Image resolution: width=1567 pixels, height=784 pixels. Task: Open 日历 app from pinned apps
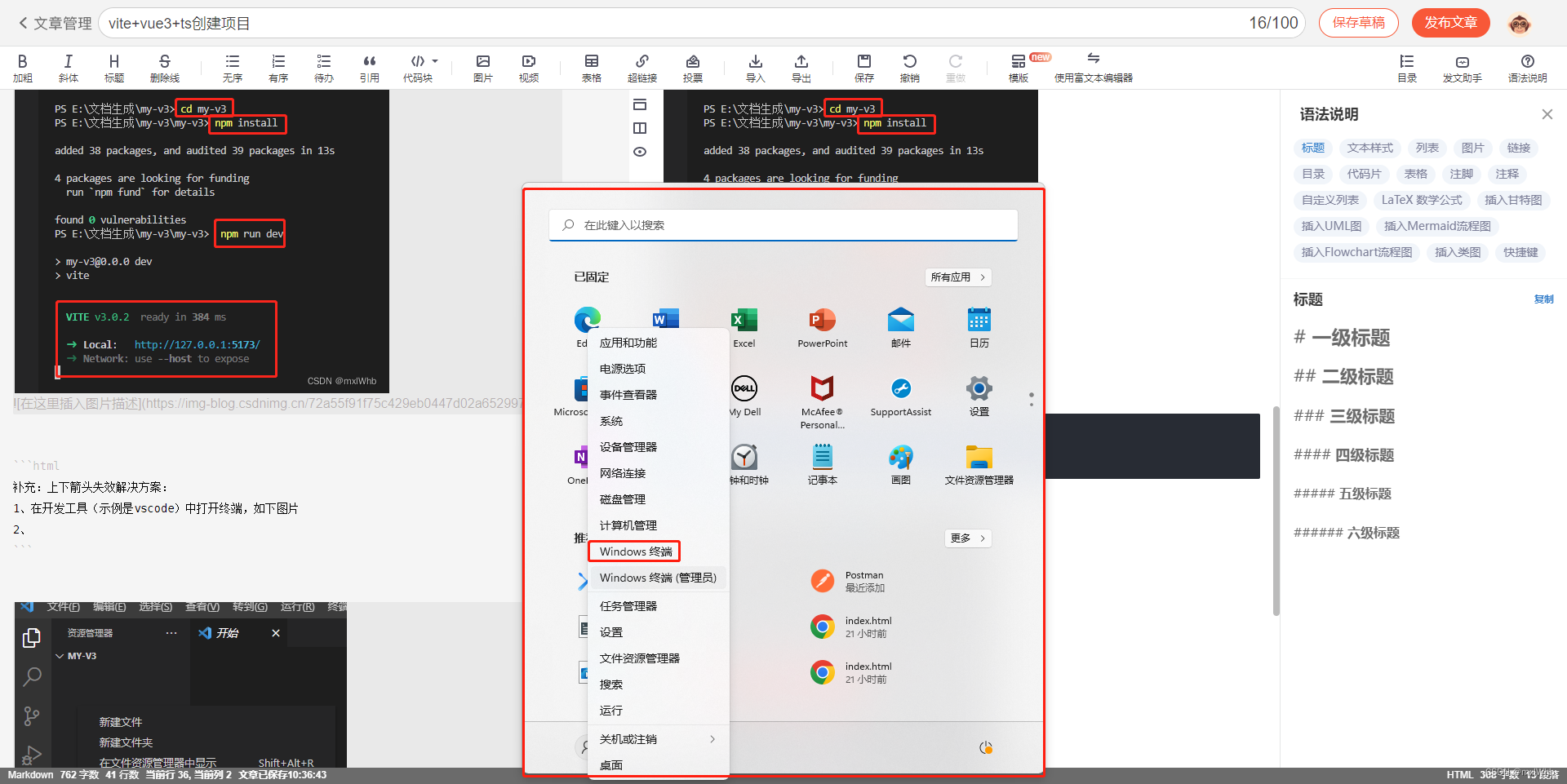(979, 328)
